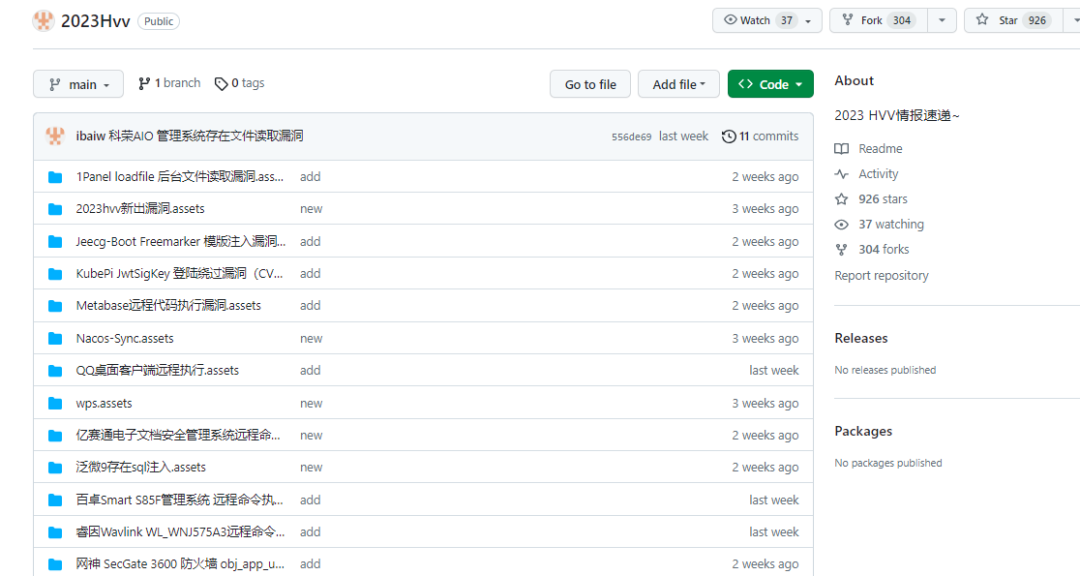Click the fork icon beside 304 forks

[x=842, y=249]
